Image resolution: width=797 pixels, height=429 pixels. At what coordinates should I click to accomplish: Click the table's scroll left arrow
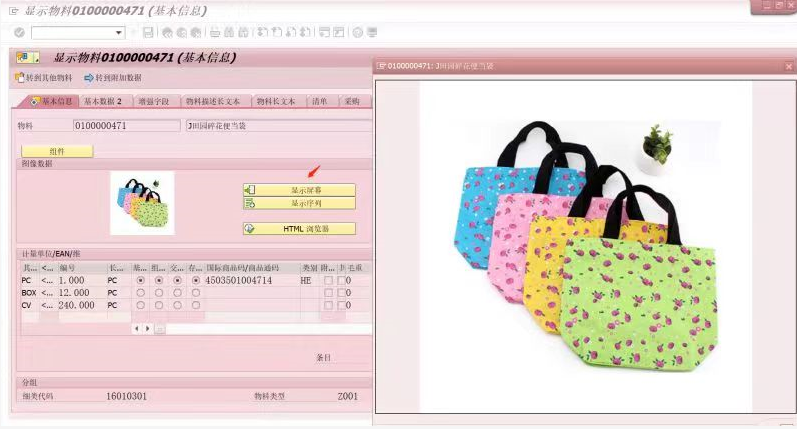coord(136,329)
